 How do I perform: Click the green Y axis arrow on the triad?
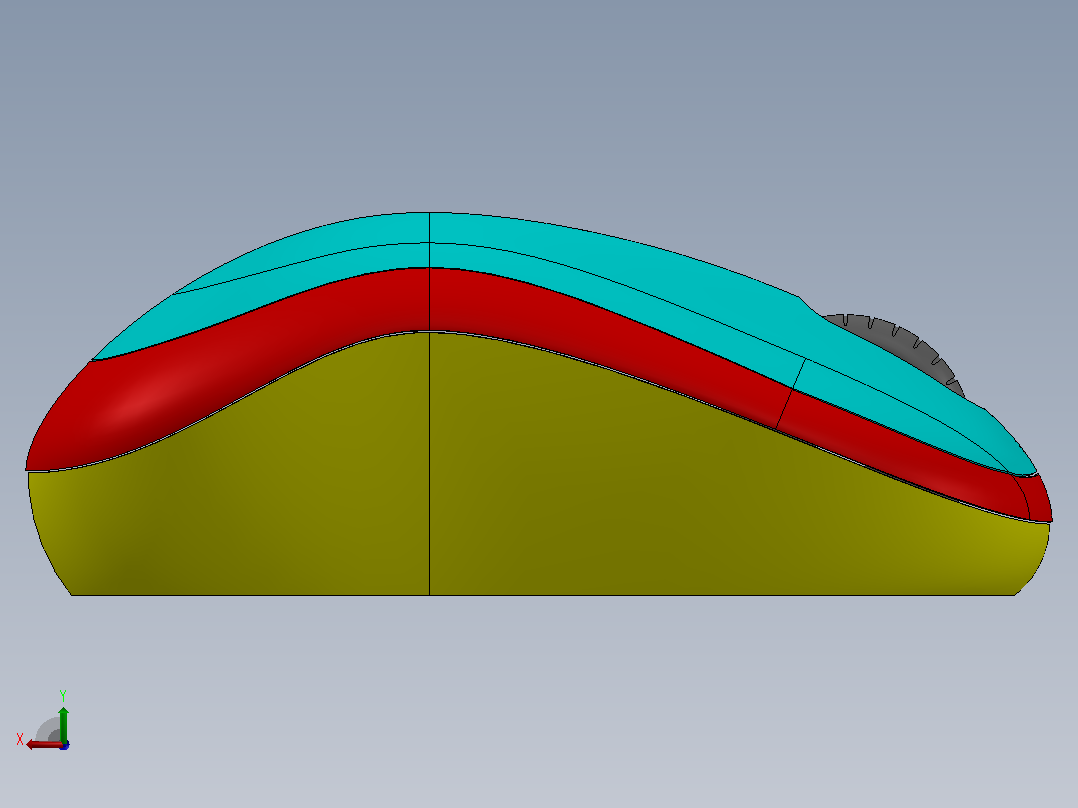(63, 723)
